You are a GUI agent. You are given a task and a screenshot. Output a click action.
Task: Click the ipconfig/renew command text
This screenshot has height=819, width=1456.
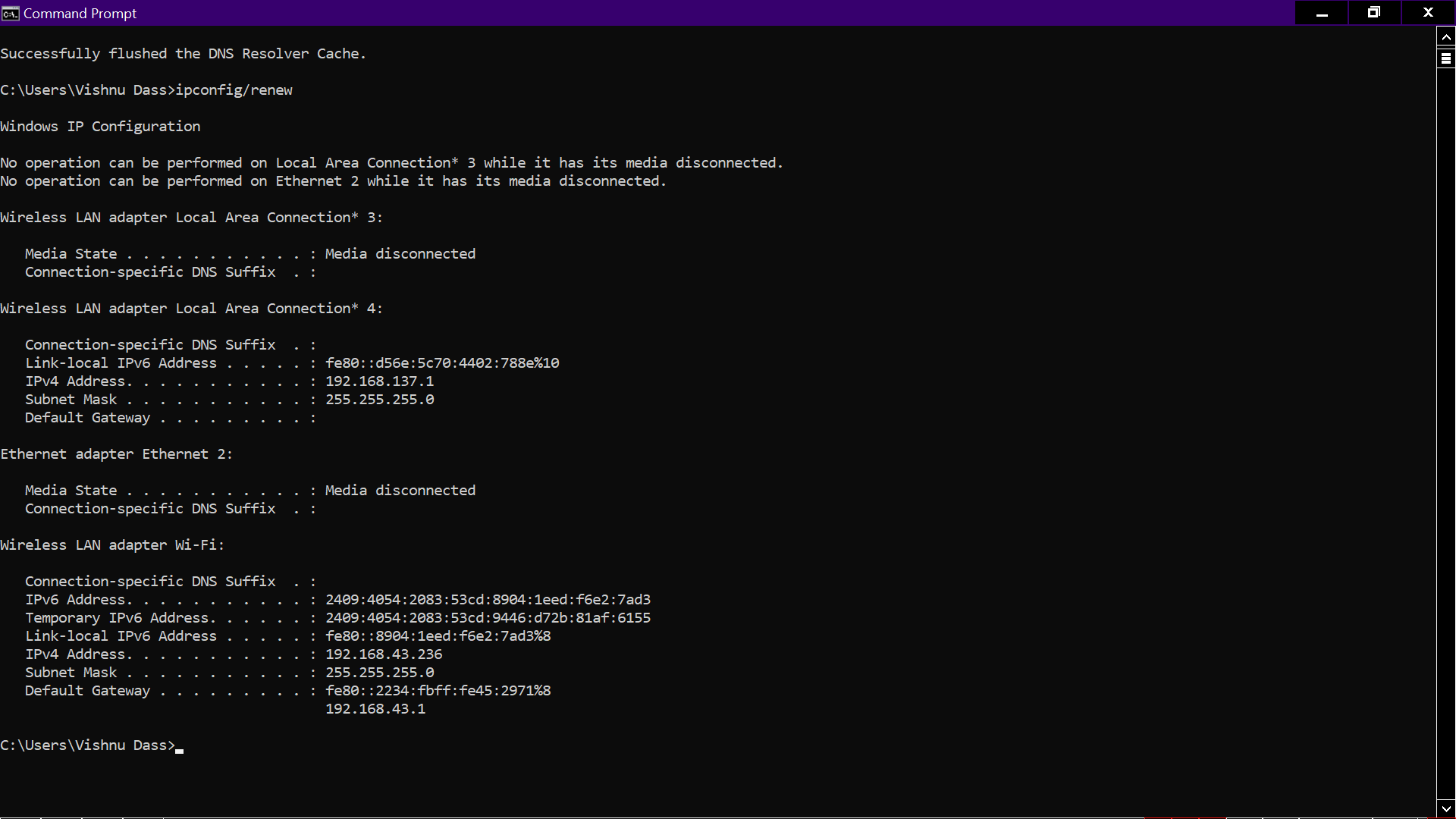coord(234,90)
